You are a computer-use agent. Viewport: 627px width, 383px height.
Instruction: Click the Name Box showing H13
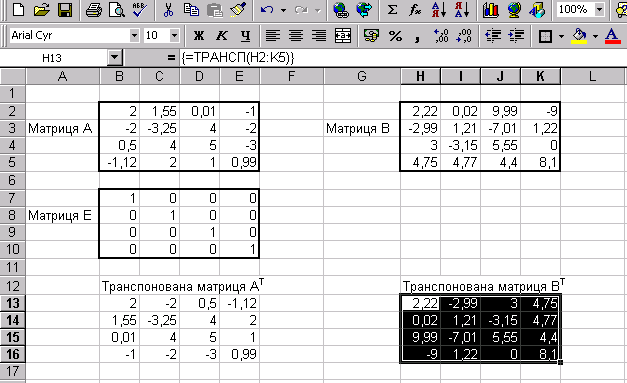(54, 58)
